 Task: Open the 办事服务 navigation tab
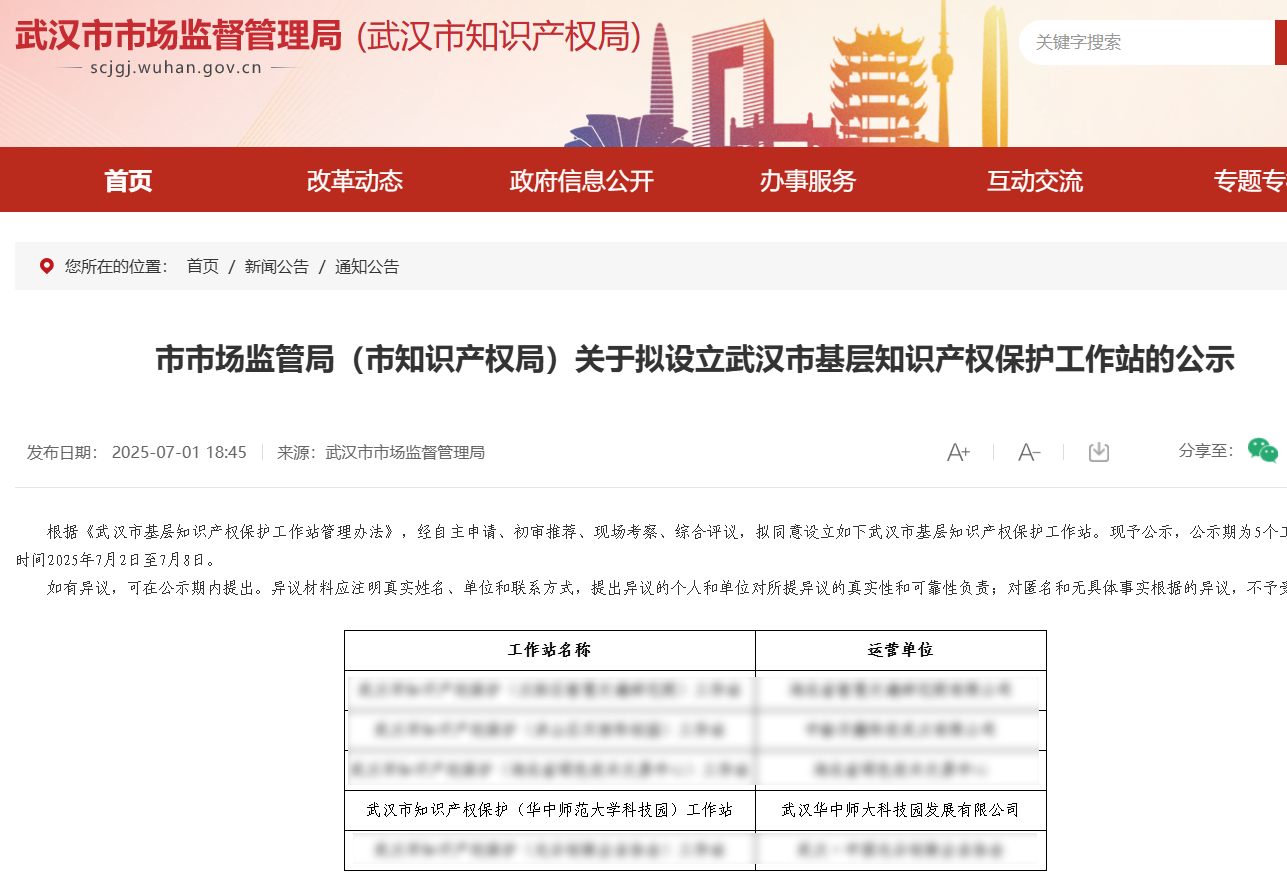(808, 181)
